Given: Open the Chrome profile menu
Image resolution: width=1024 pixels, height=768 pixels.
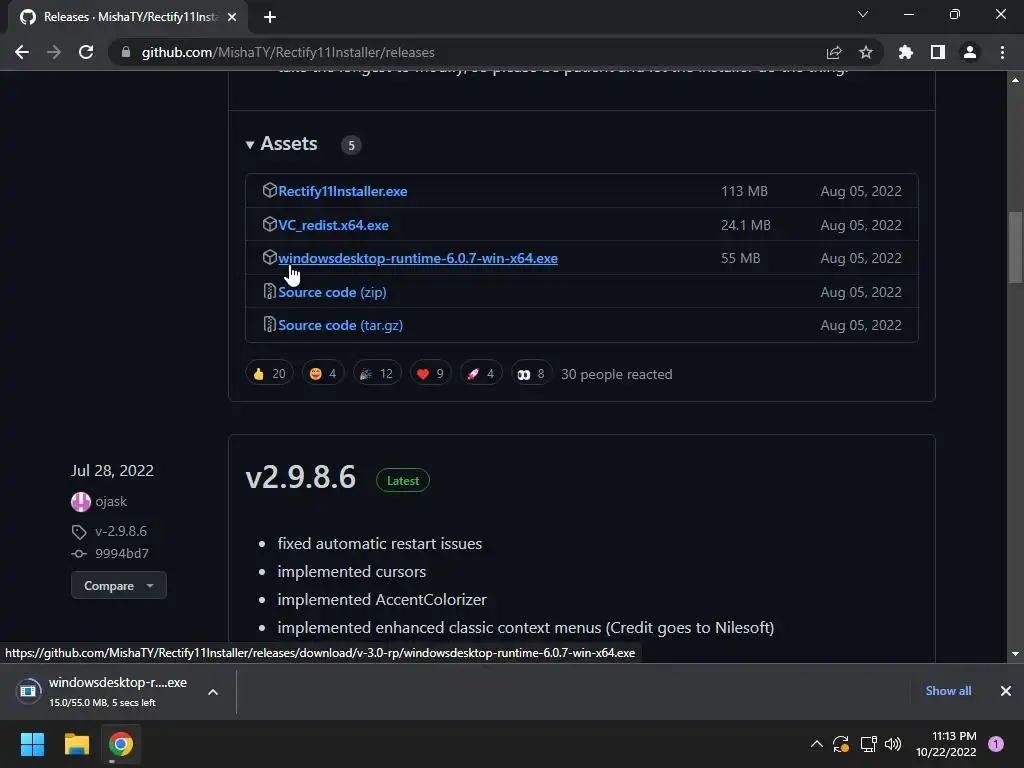Looking at the screenshot, I should pyautogui.click(x=970, y=52).
